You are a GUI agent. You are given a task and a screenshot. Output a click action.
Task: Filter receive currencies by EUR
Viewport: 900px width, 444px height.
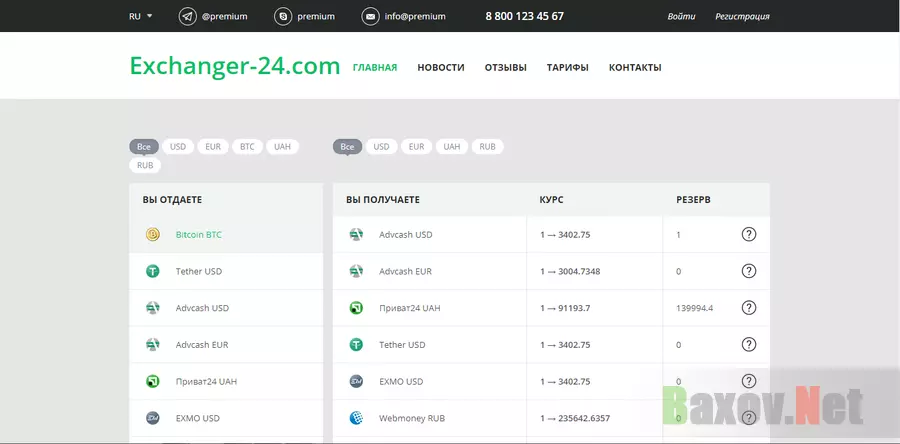[x=417, y=147]
